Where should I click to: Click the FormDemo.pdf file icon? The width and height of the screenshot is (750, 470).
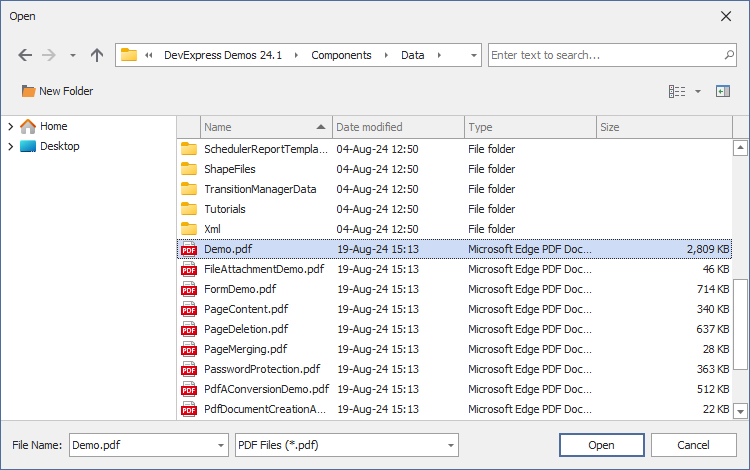189,289
